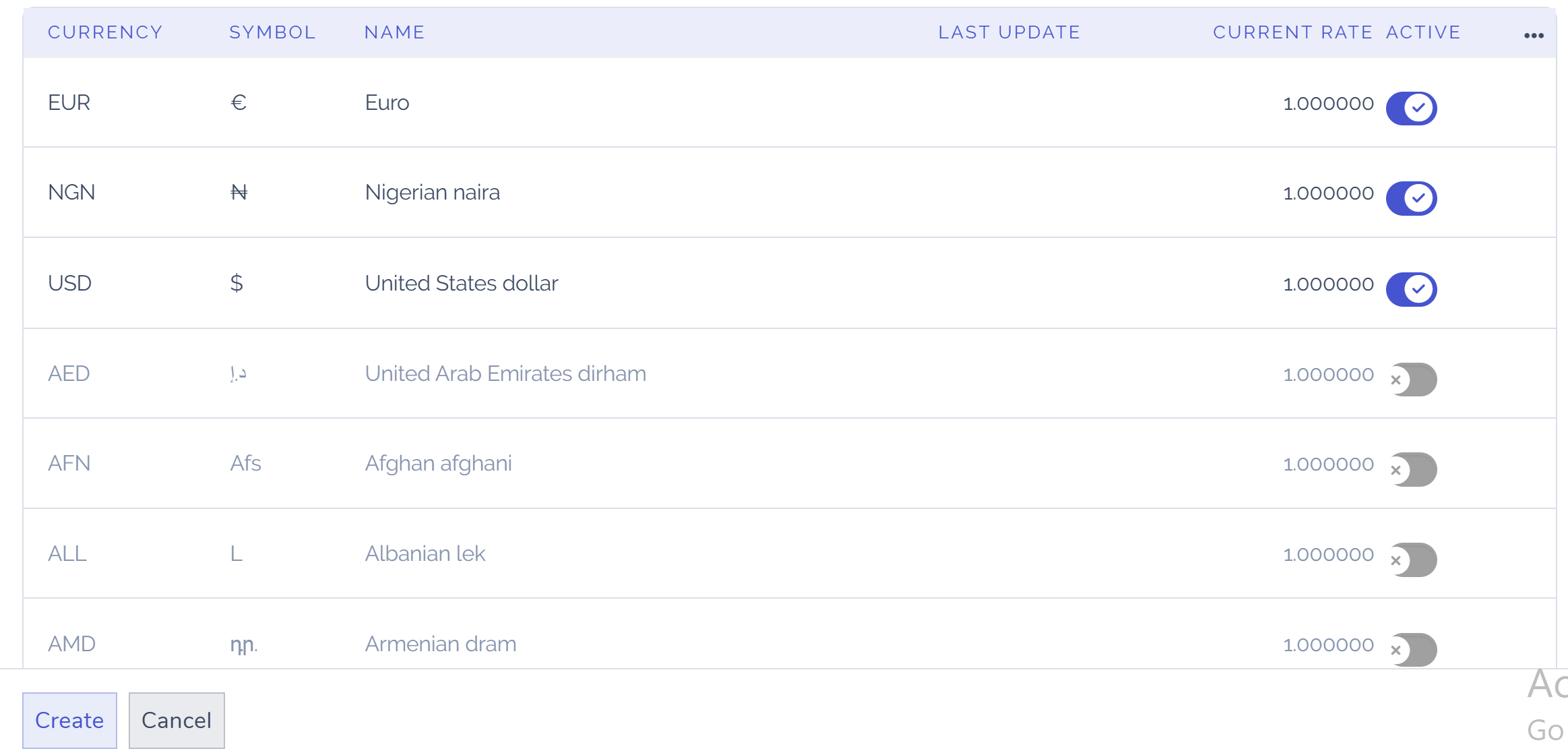Sort by the Symbol column header

click(272, 32)
